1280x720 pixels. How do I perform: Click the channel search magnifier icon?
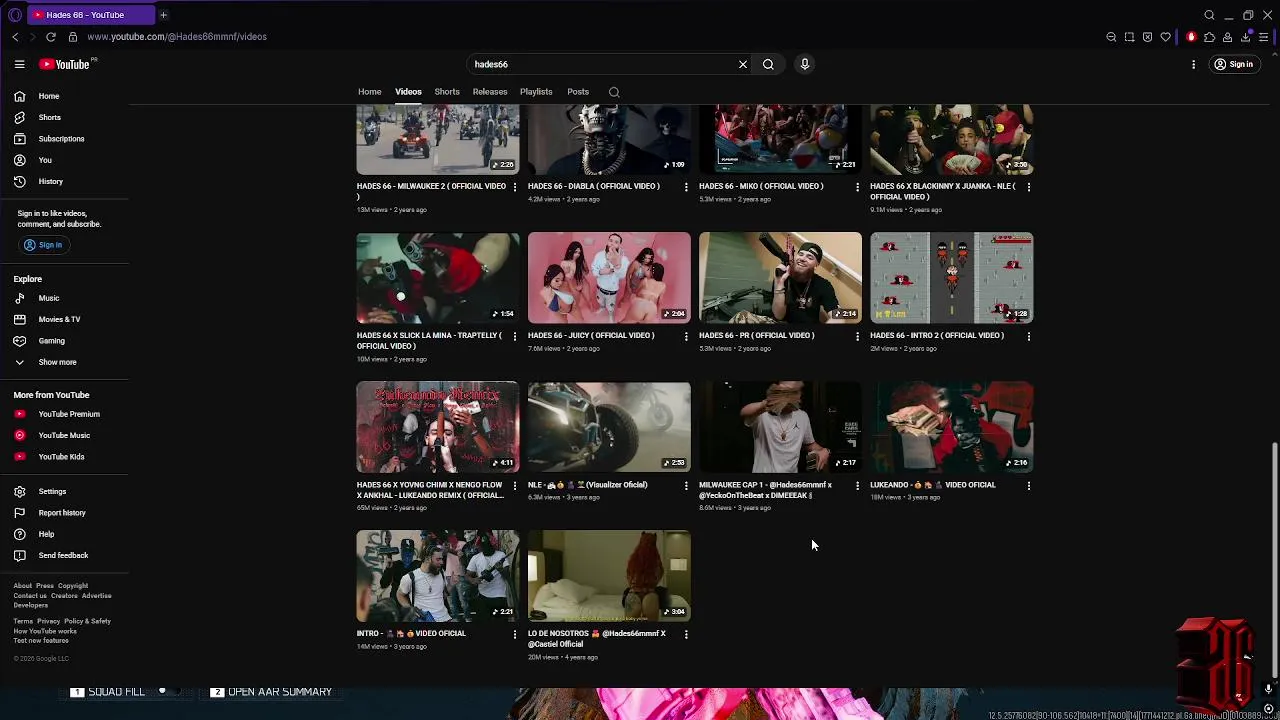(614, 92)
